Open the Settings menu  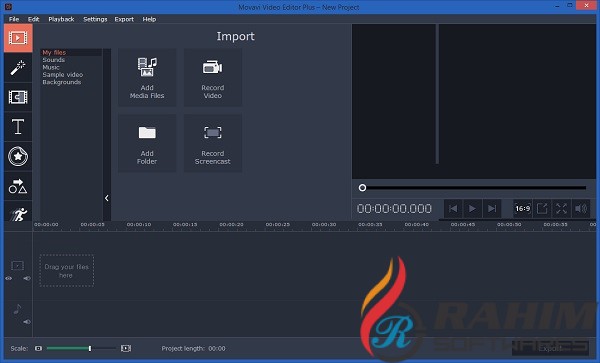pos(95,19)
